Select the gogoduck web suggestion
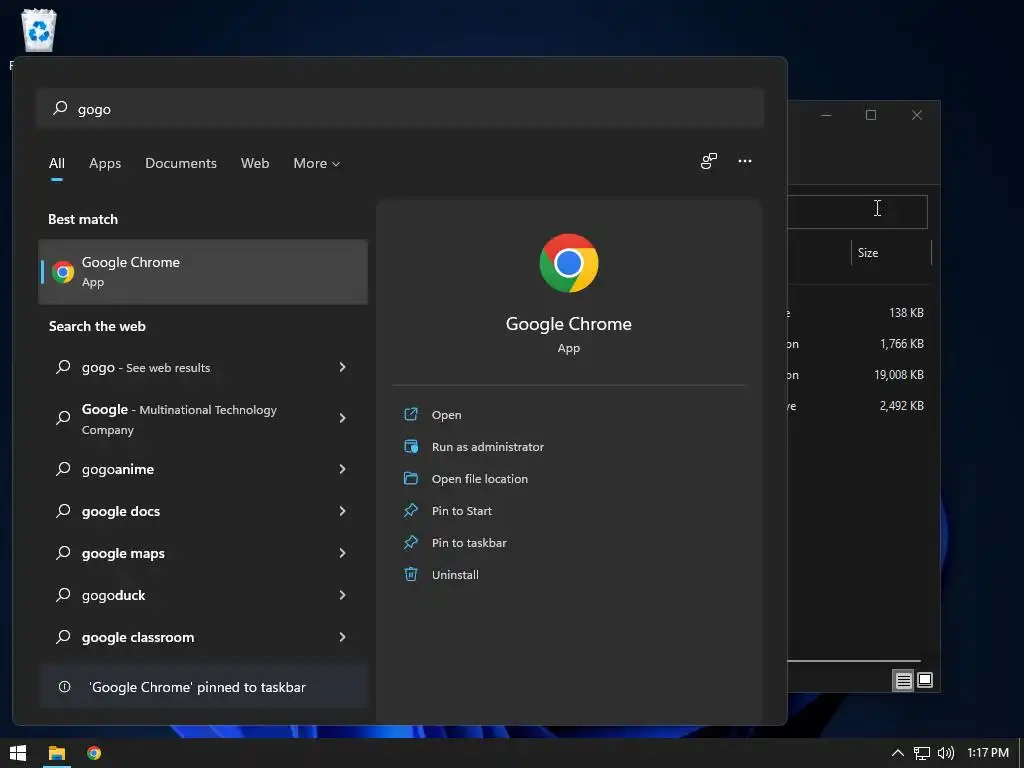1024x768 pixels. (203, 595)
